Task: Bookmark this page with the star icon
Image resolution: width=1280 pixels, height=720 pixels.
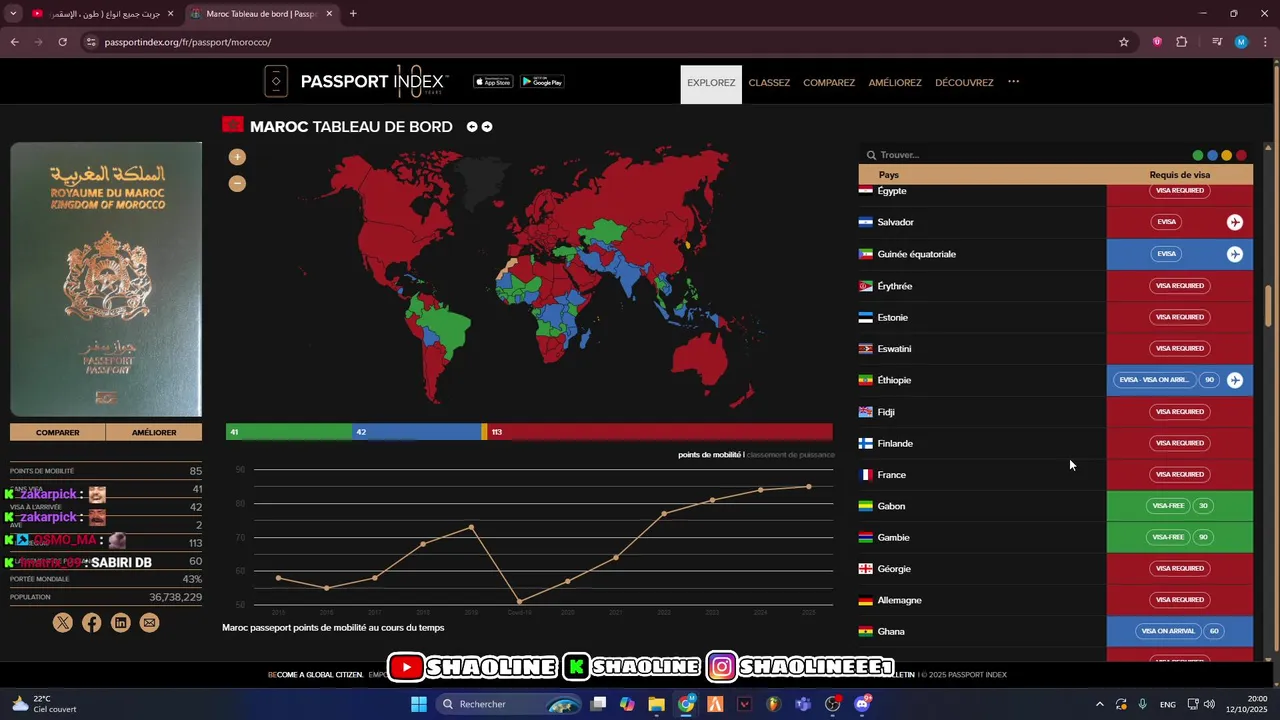Action: [x=1124, y=42]
